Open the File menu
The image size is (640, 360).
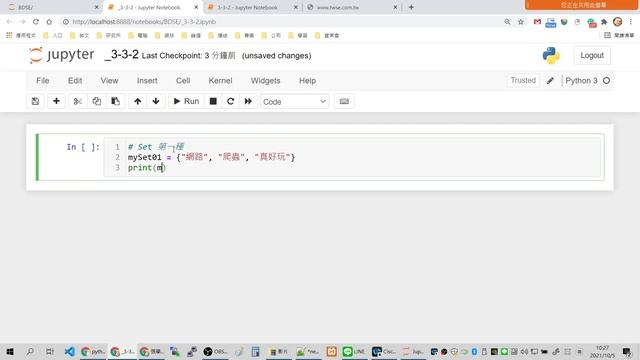click(42, 81)
